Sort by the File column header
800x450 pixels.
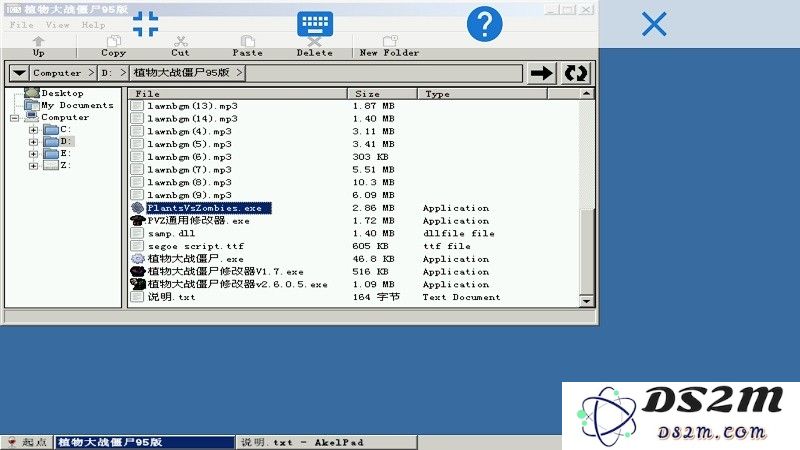(x=237, y=93)
